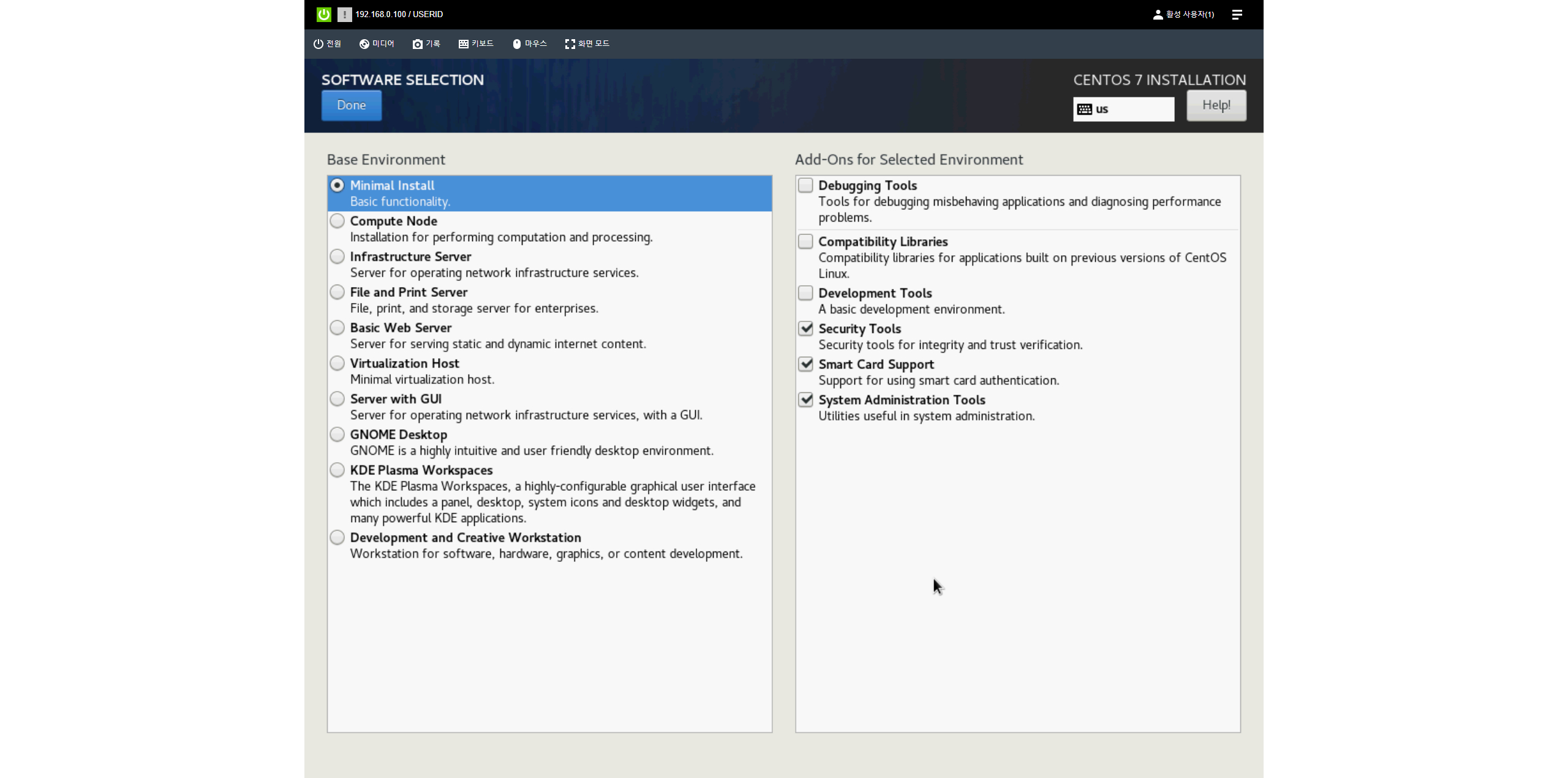1568x778 pixels.
Task: Click the green power status icon
Action: pos(323,14)
